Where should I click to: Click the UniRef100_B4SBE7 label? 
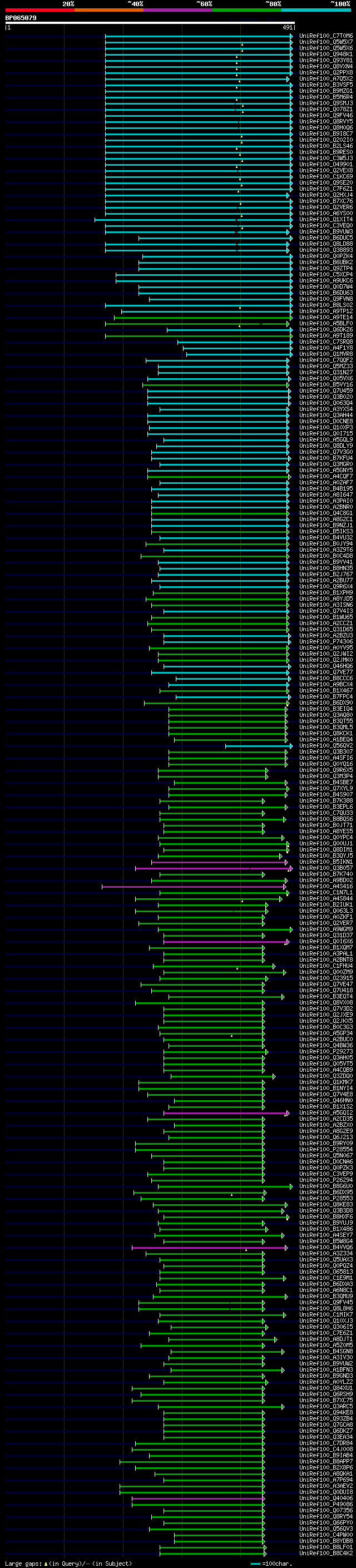coord(325,783)
